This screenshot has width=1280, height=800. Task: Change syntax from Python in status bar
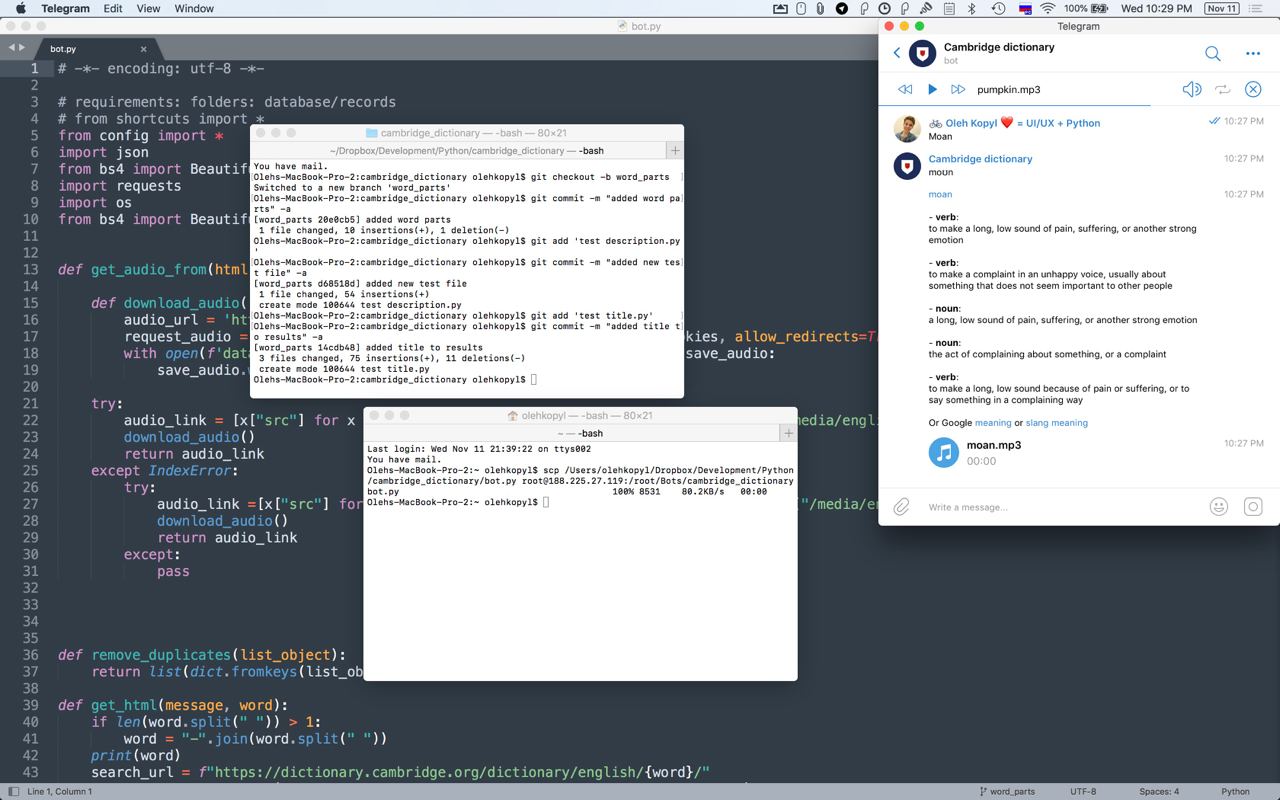[x=1235, y=791]
